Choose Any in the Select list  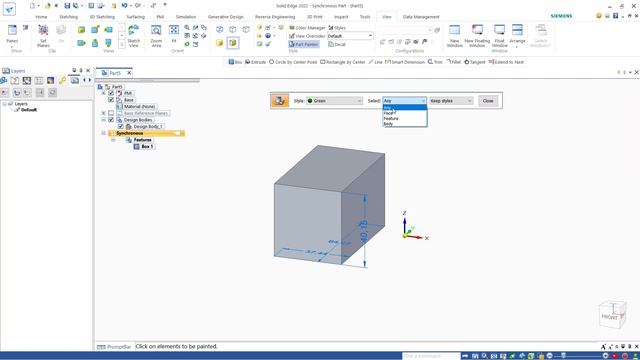[404, 108]
